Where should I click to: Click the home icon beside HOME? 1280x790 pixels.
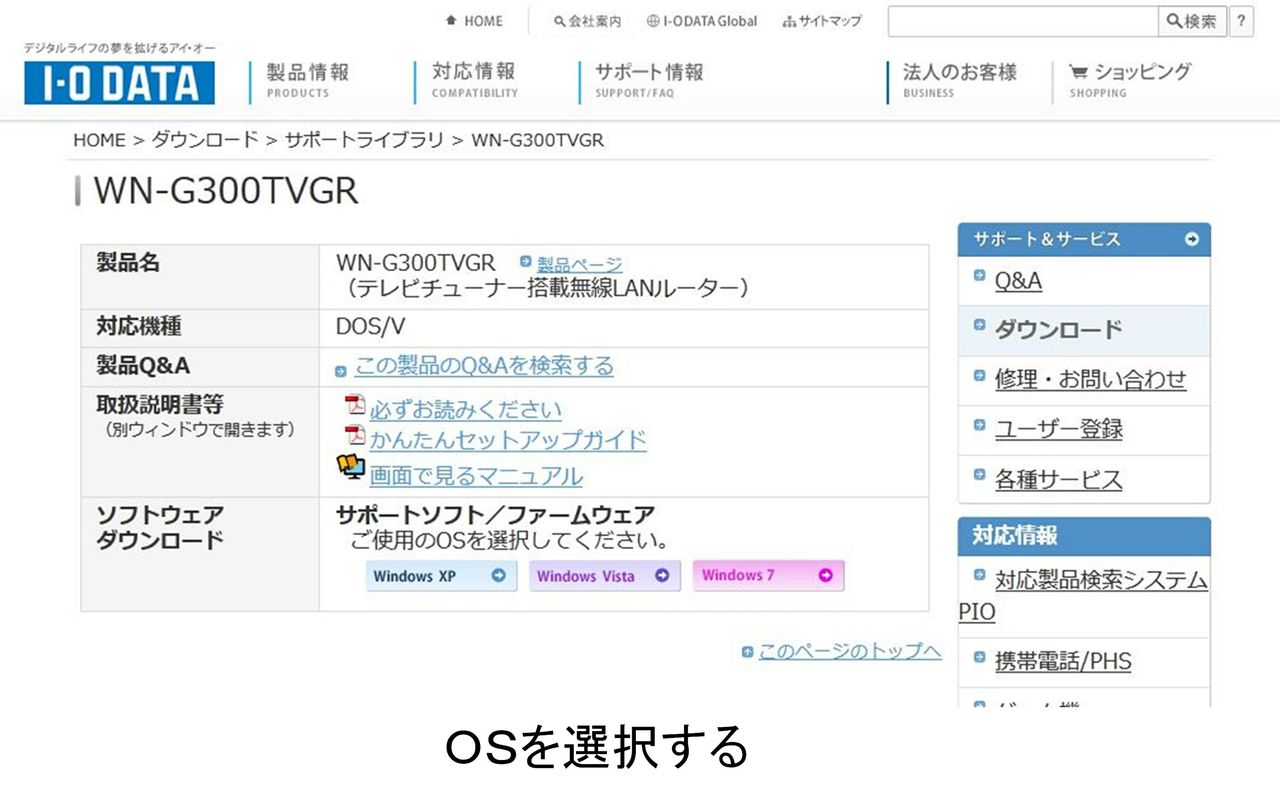tap(451, 20)
